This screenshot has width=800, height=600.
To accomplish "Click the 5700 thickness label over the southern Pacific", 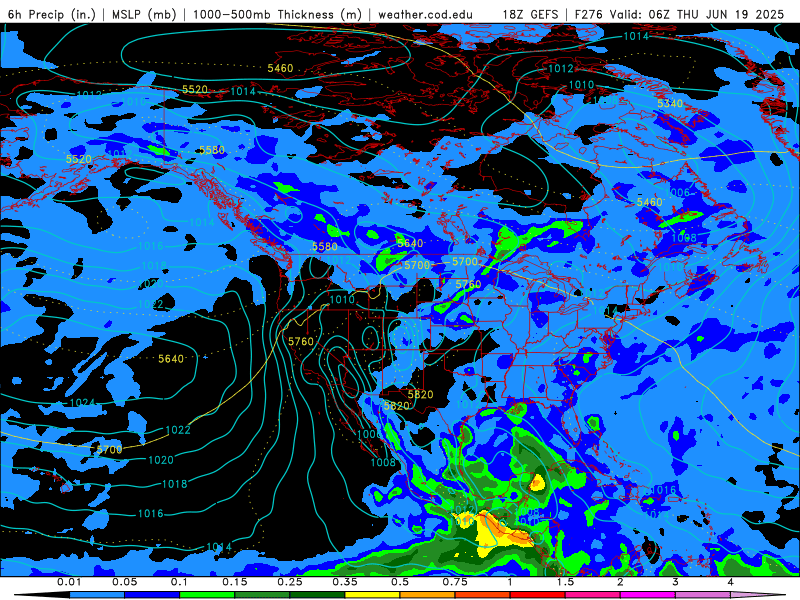I will point(109,449).
